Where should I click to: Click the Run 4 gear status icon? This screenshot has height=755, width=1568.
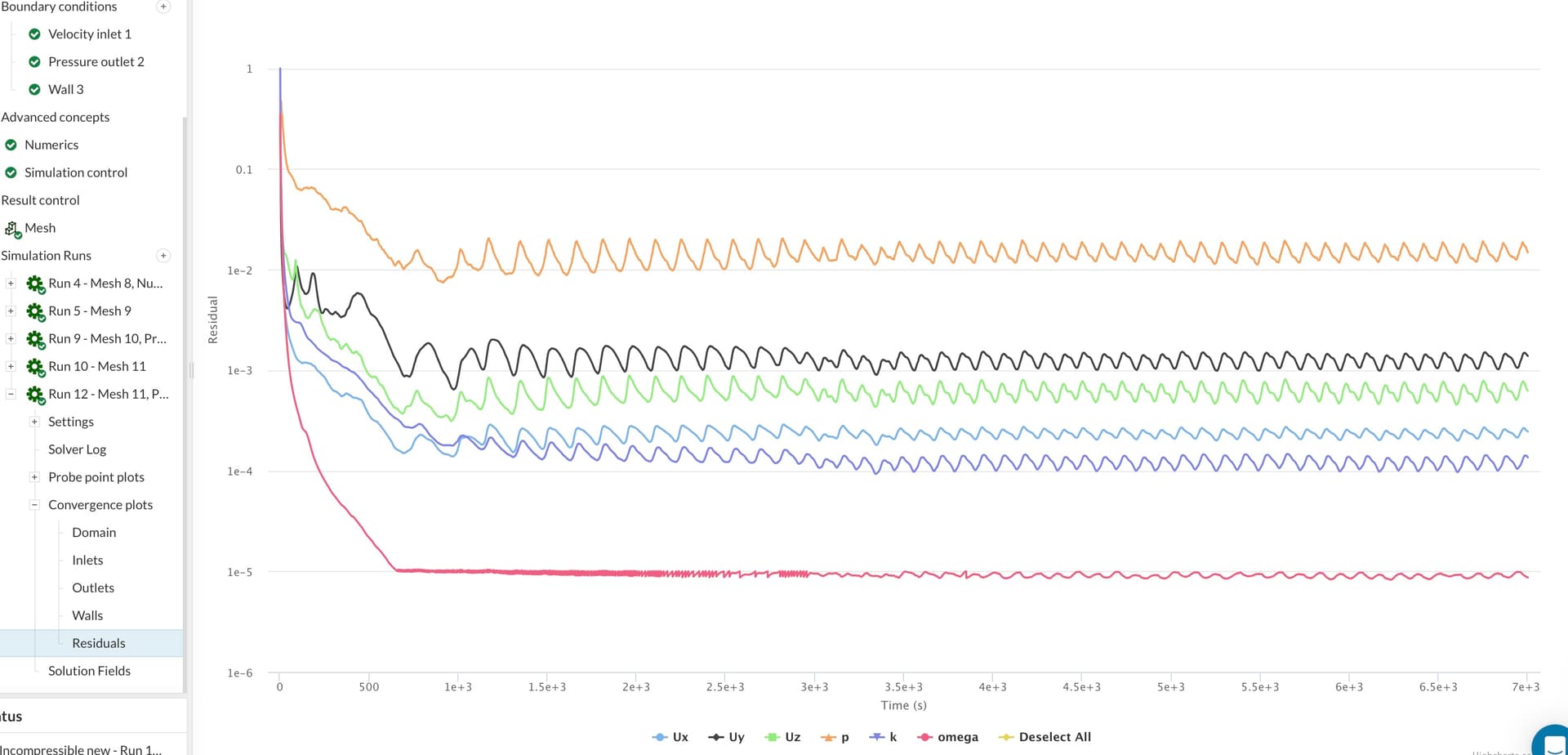coord(35,284)
